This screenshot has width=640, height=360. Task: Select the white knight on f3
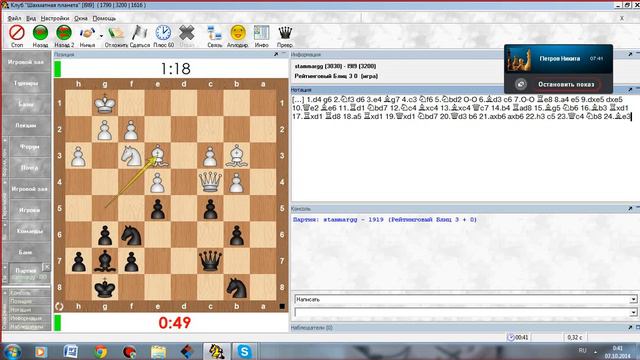click(x=131, y=156)
